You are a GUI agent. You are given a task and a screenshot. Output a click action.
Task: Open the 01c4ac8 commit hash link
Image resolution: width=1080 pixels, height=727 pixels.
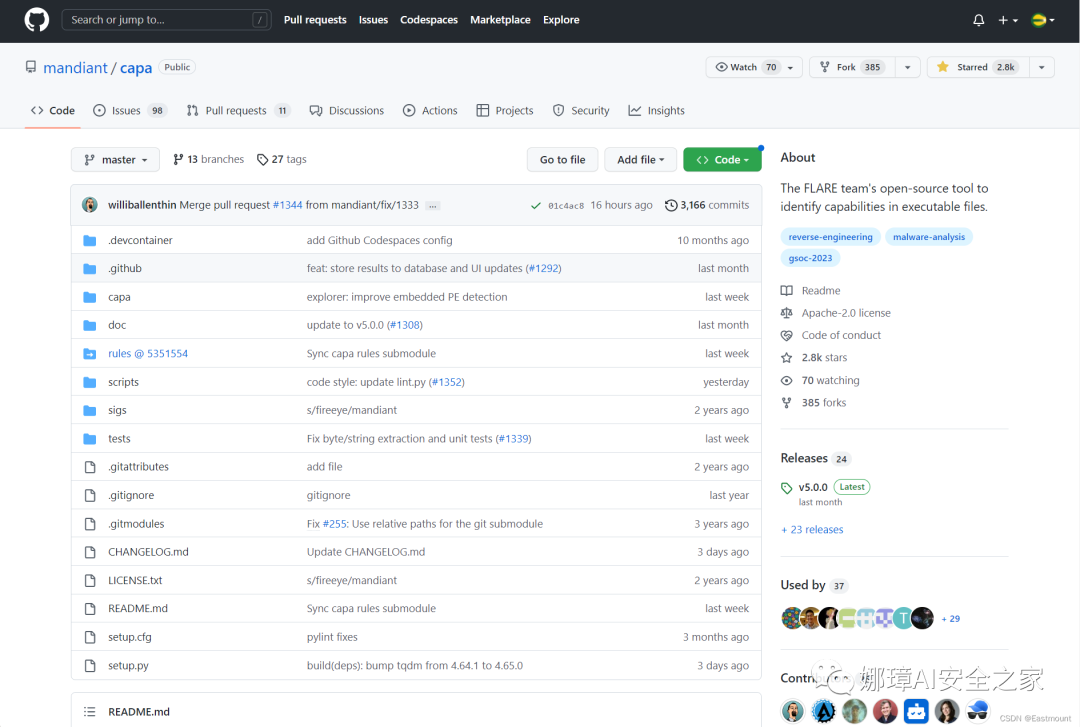point(565,205)
